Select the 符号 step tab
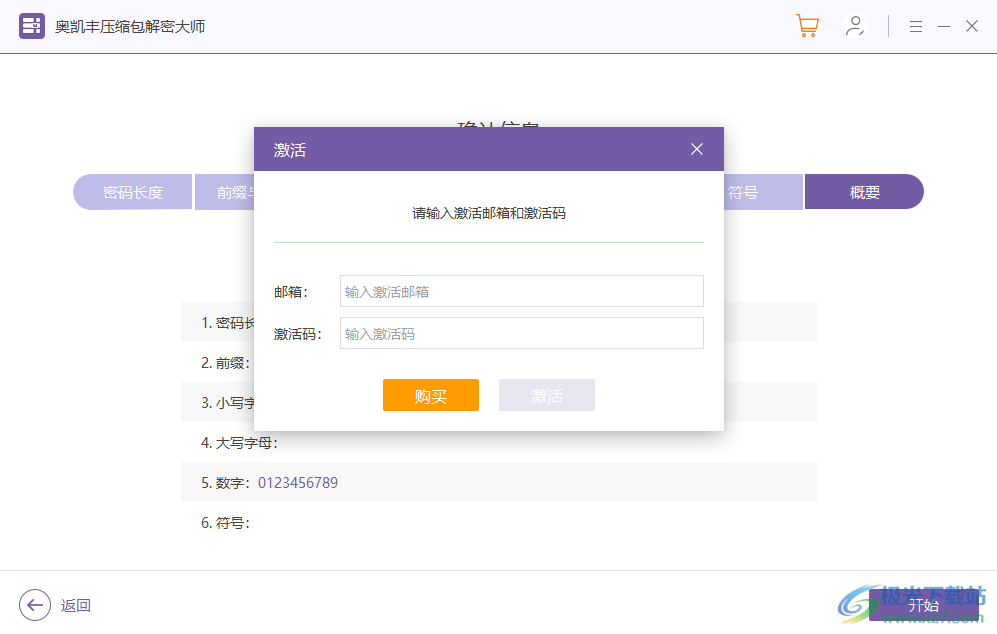 [x=763, y=192]
